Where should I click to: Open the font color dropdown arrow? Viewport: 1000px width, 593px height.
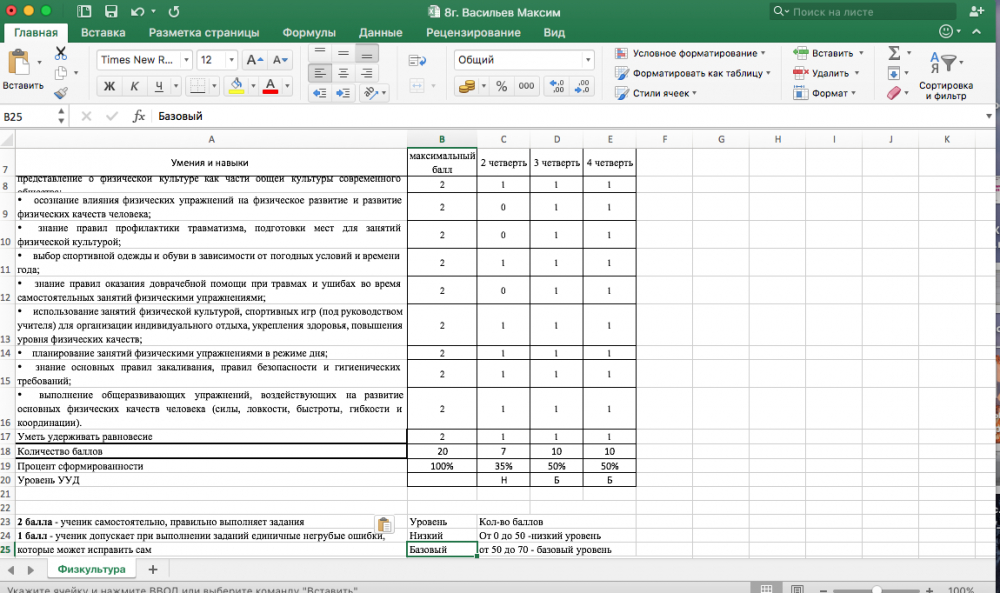coord(287,86)
